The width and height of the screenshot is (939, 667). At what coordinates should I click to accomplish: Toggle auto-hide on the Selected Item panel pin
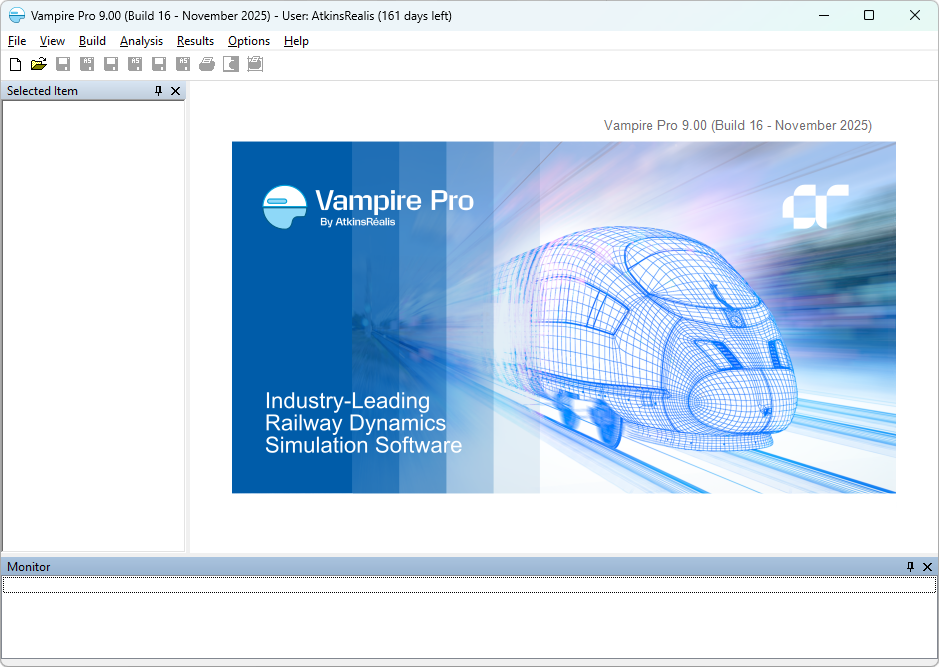coord(157,91)
